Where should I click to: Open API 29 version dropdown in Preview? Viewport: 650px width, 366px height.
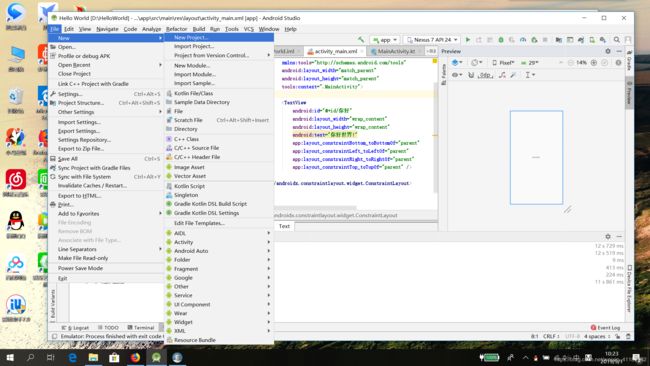[x=530, y=63]
